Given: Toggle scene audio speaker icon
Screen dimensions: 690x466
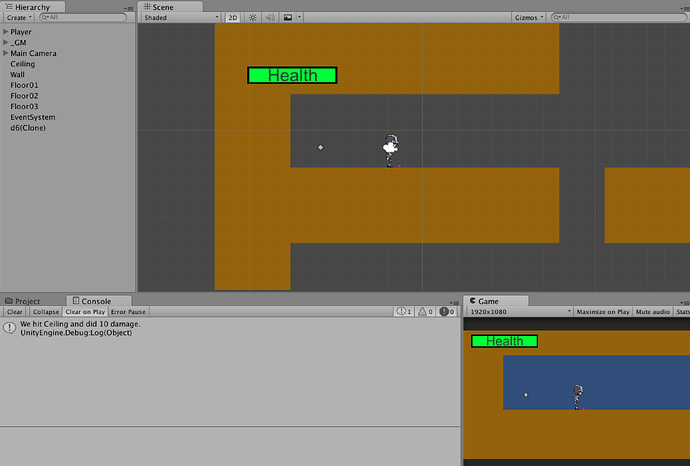Looking at the screenshot, I should pos(270,18).
